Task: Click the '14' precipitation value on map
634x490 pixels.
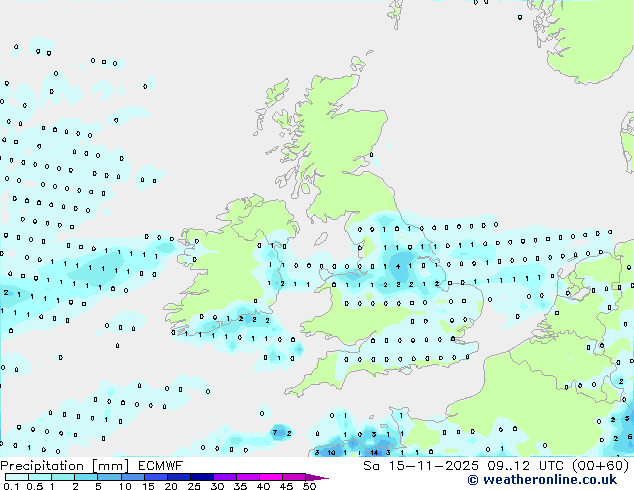Action: 374,452
